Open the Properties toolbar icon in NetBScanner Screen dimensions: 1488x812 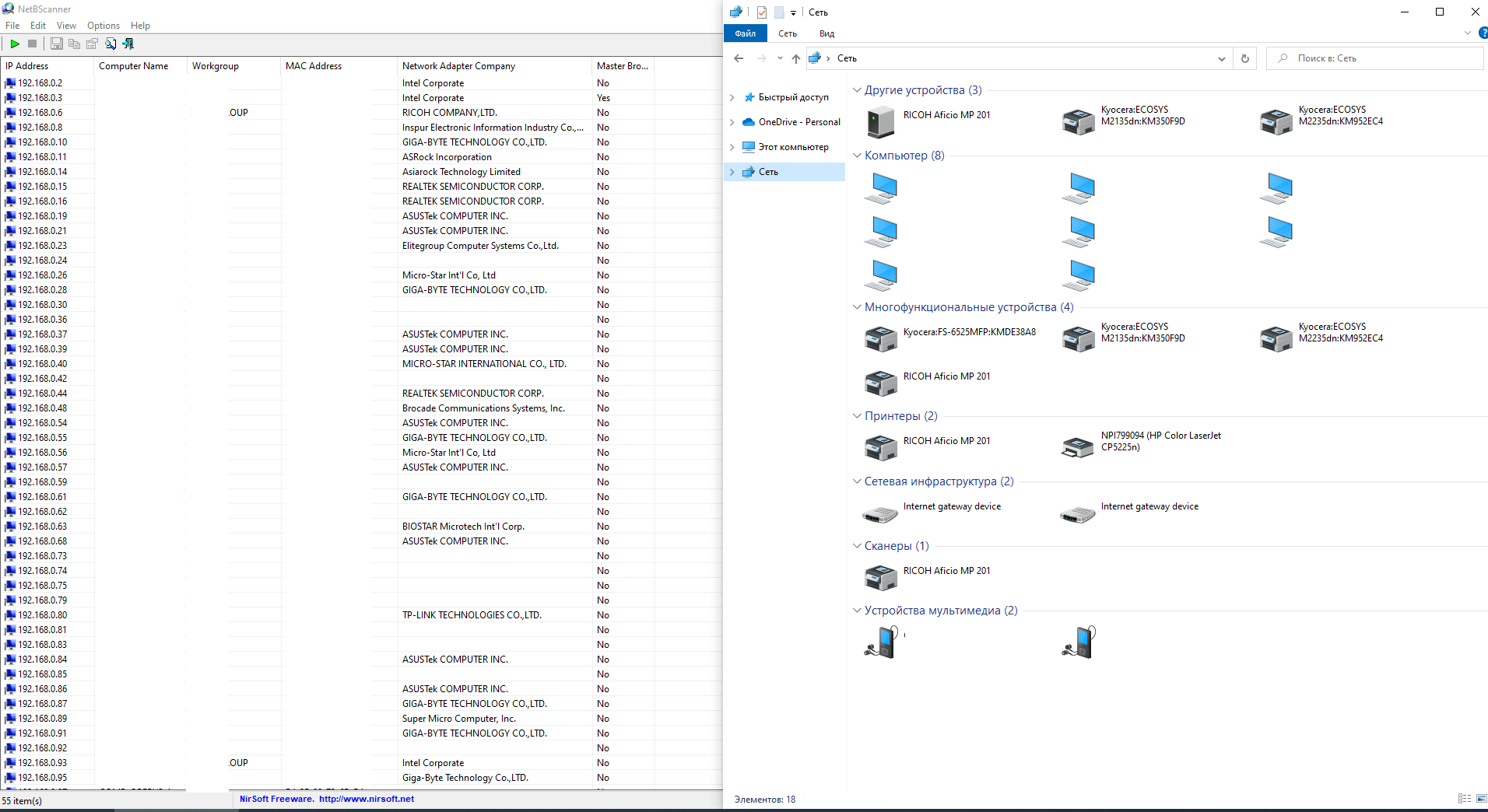93,44
